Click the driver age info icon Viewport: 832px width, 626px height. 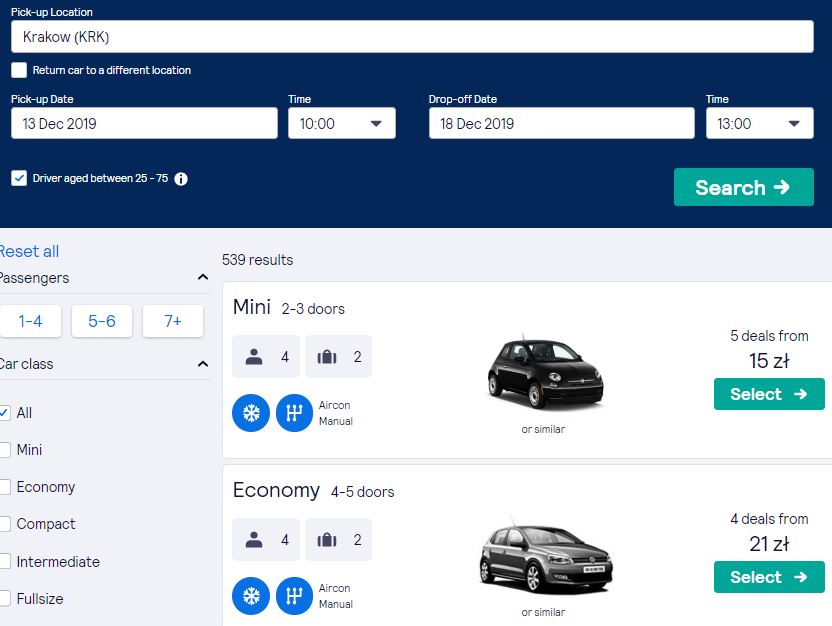coord(181,179)
